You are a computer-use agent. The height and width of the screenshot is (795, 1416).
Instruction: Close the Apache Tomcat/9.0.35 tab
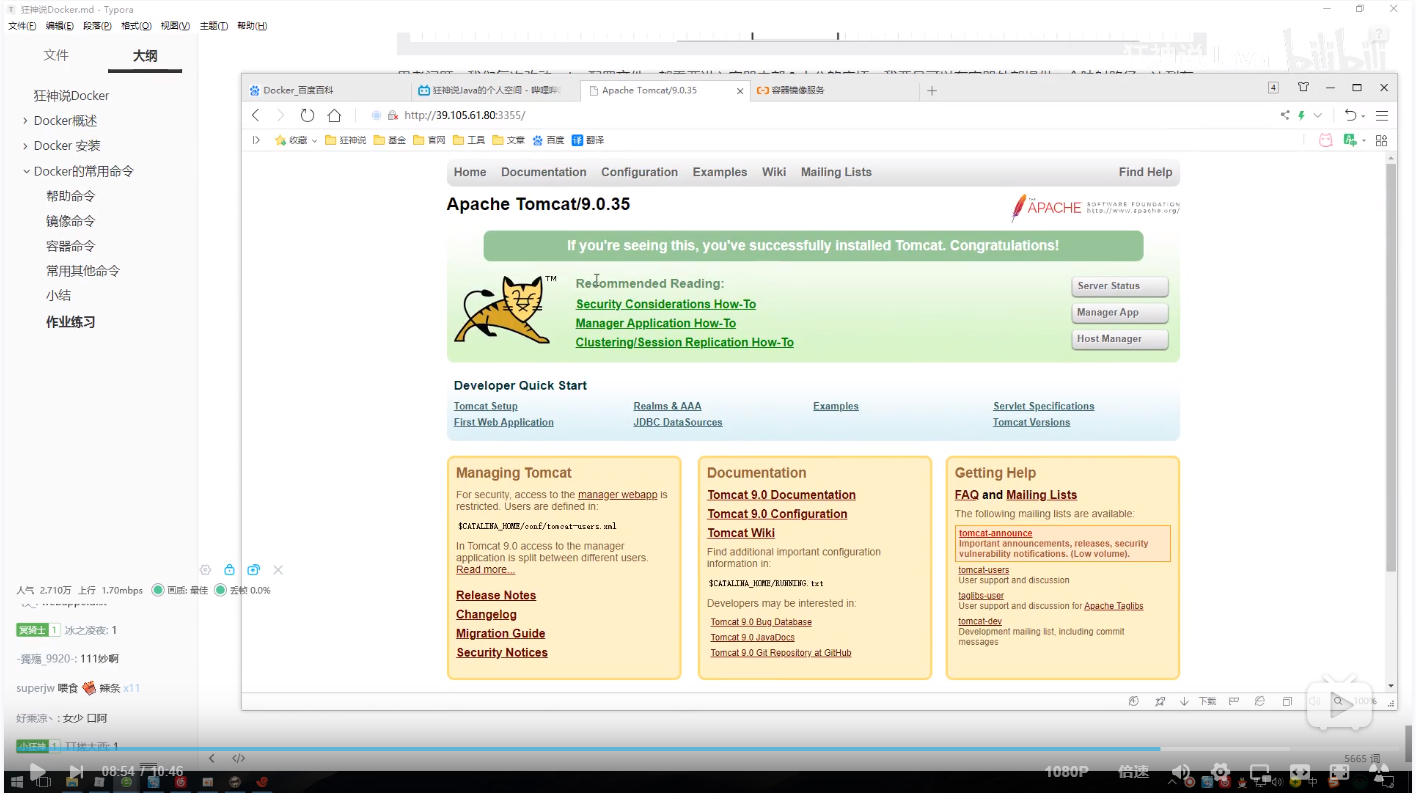(x=740, y=90)
